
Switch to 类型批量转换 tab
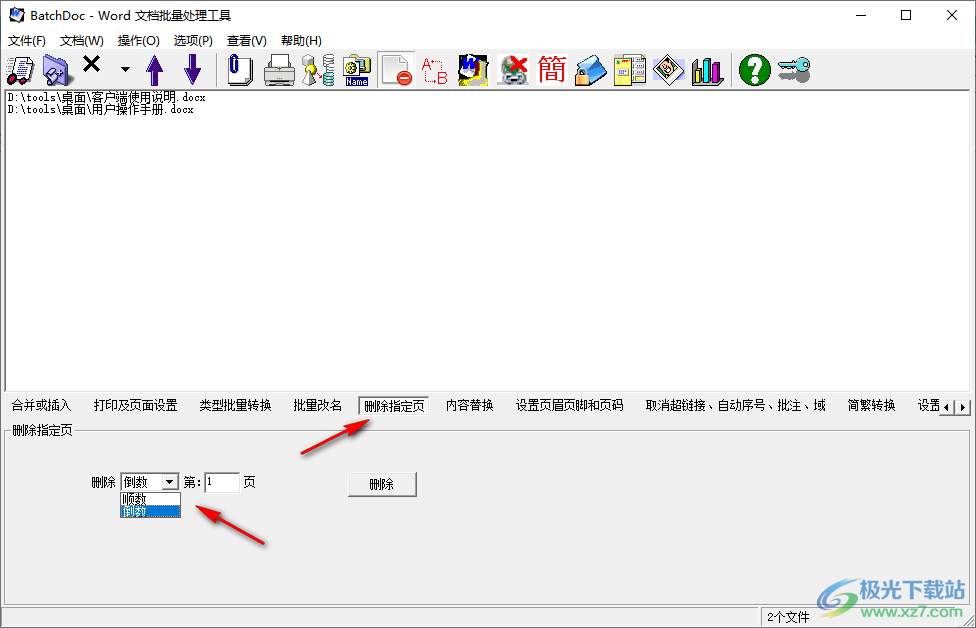pyautogui.click(x=235, y=406)
